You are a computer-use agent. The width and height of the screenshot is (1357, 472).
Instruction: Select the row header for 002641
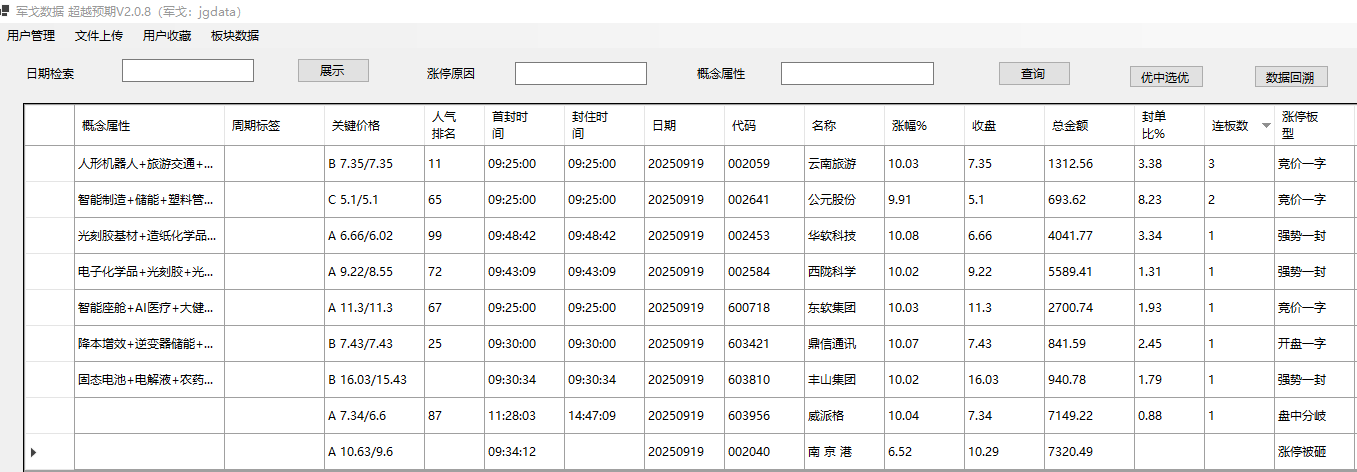(49, 200)
